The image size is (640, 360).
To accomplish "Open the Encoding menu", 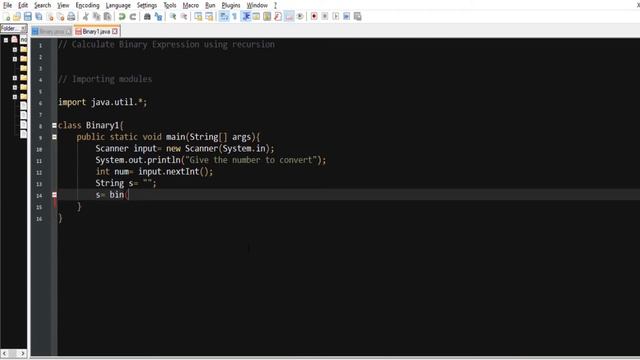I will pos(87,5).
